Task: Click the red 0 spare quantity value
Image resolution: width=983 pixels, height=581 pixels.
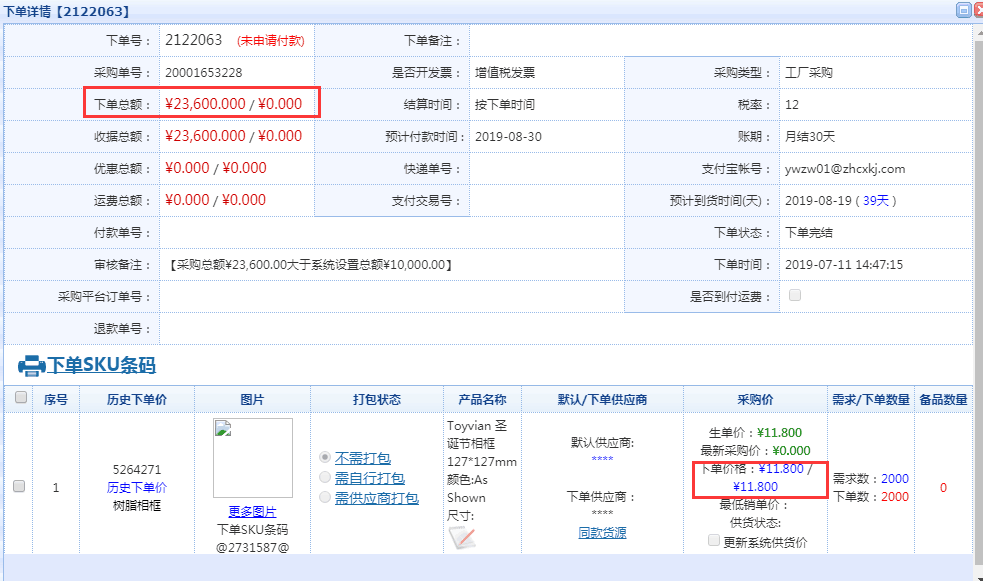Action: [x=944, y=488]
